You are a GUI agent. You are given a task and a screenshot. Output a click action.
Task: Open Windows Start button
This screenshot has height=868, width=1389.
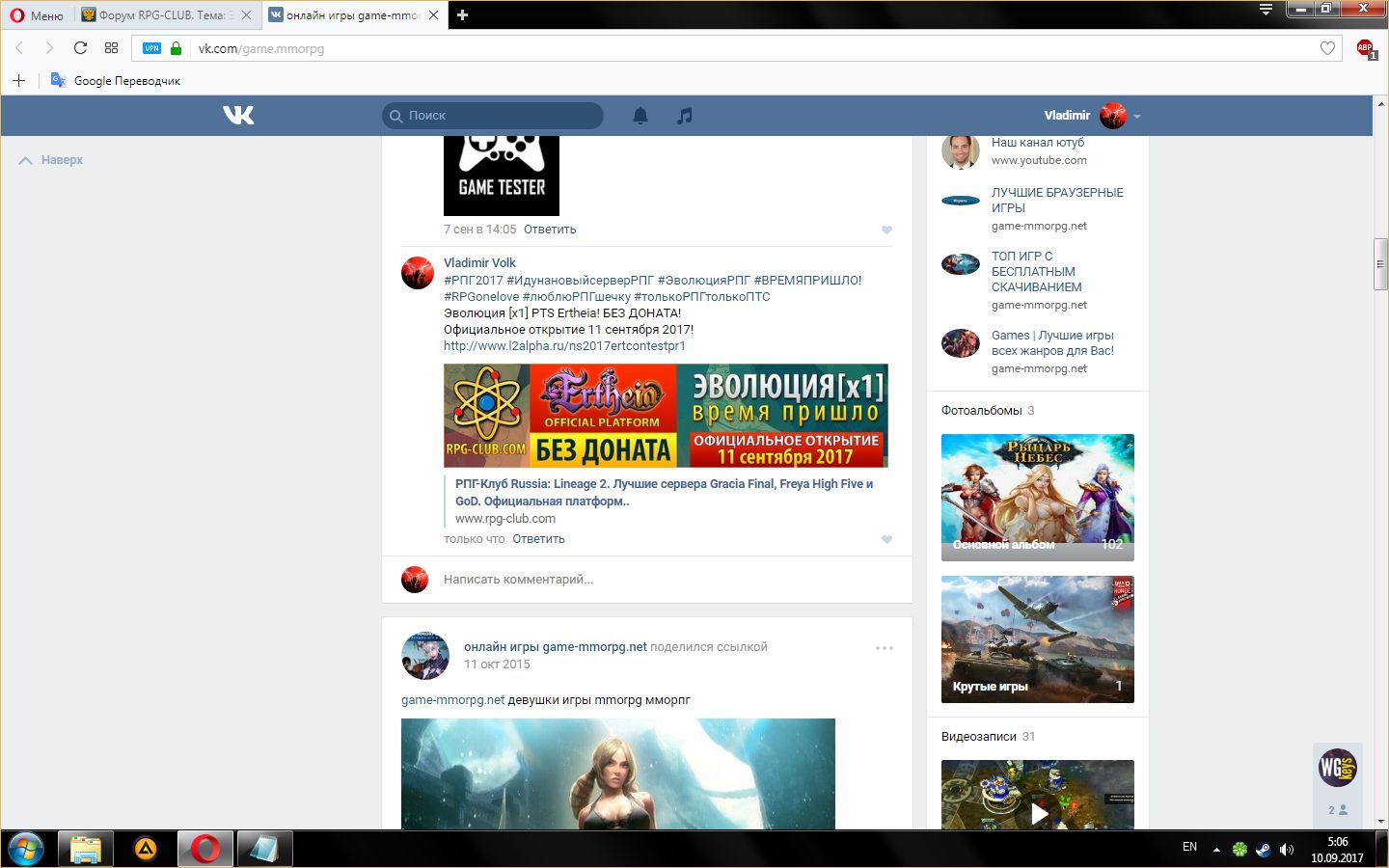[26, 849]
